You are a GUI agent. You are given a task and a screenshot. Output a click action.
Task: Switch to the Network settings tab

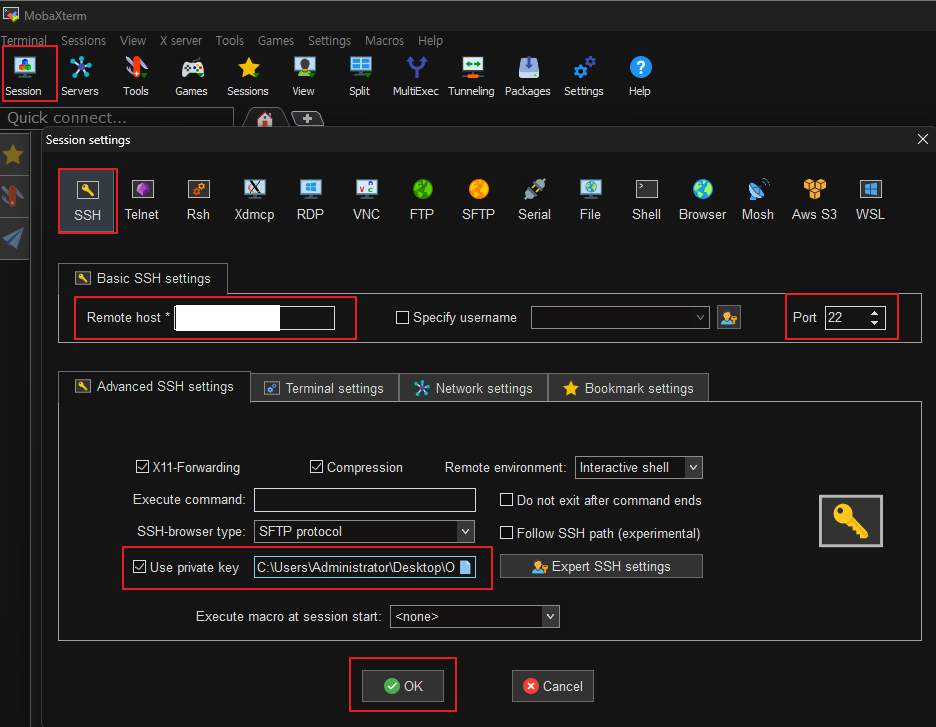[474, 388]
